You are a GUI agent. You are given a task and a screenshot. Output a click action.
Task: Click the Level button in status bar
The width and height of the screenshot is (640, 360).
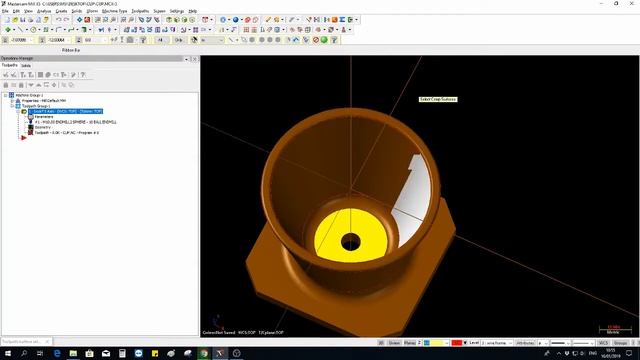[x=473, y=343]
